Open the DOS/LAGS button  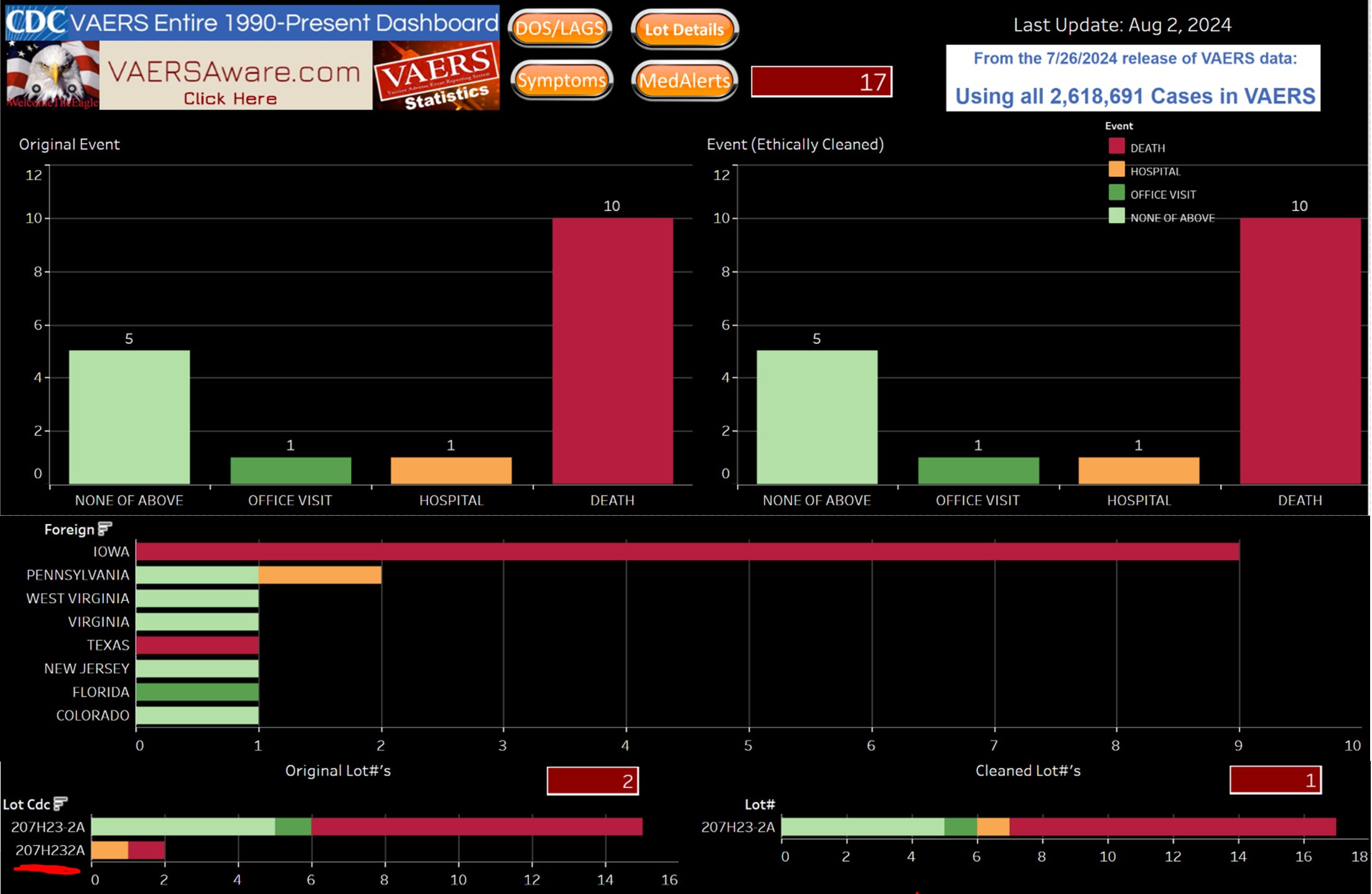(x=560, y=29)
